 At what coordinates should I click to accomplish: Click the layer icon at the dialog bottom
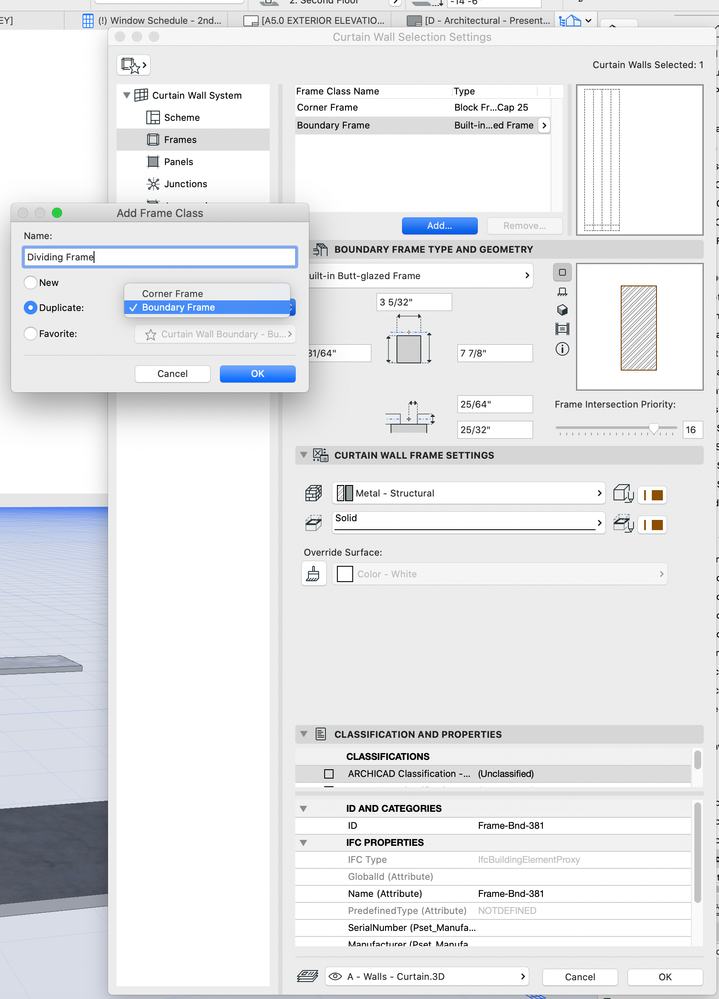tap(308, 977)
